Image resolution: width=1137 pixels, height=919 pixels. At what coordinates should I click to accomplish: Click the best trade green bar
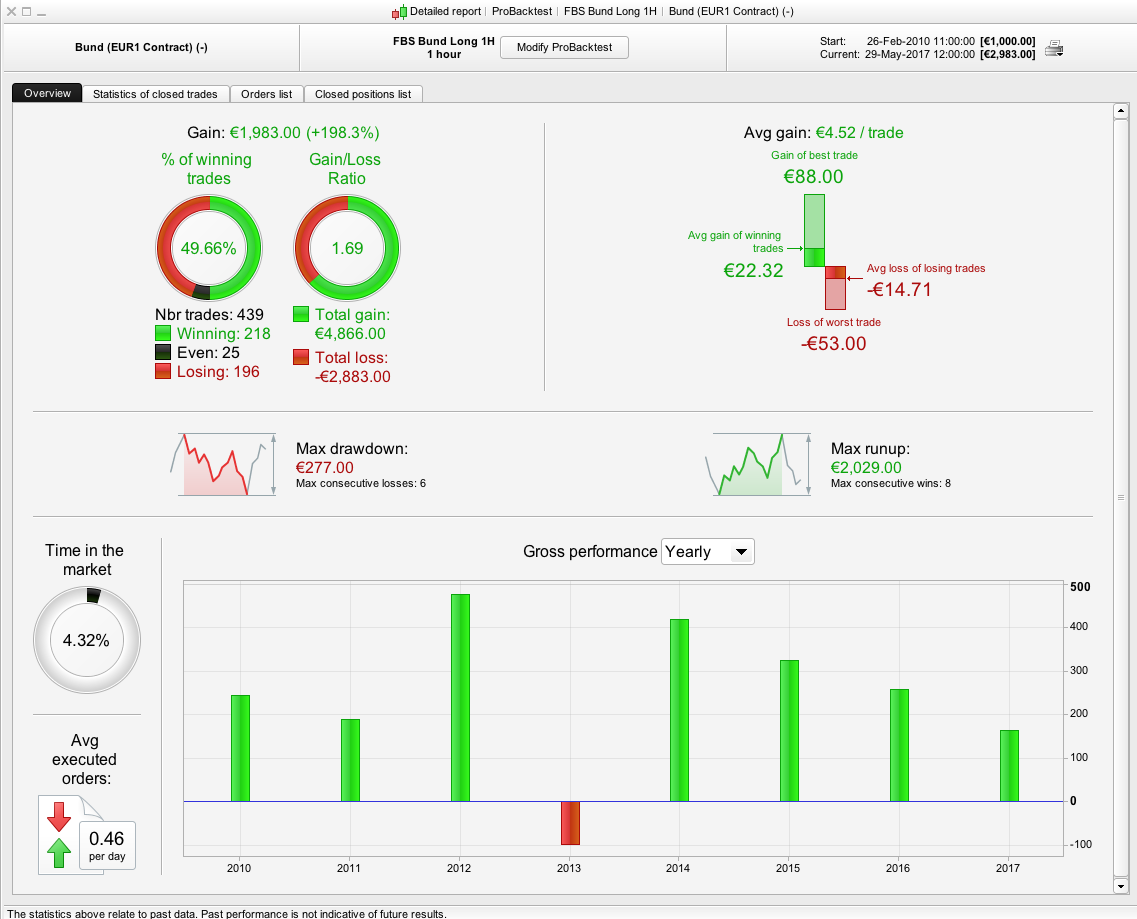pos(814,230)
